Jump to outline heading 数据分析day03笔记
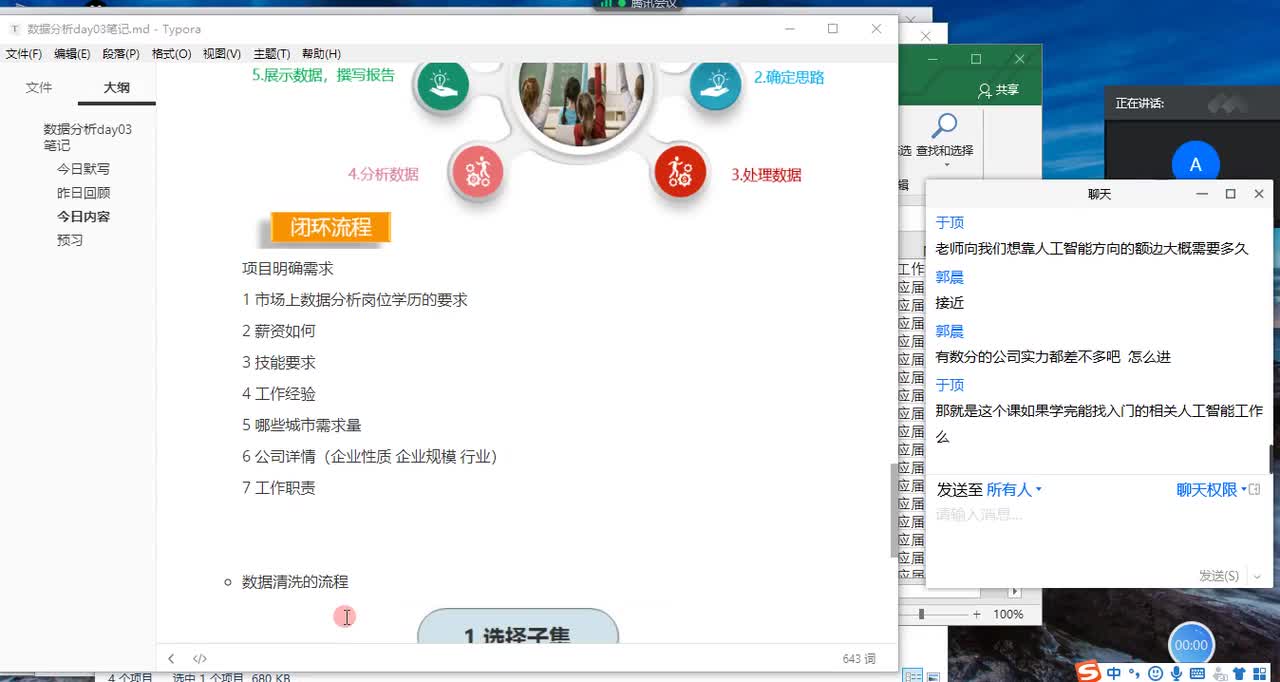This screenshot has width=1280, height=682. (87, 137)
